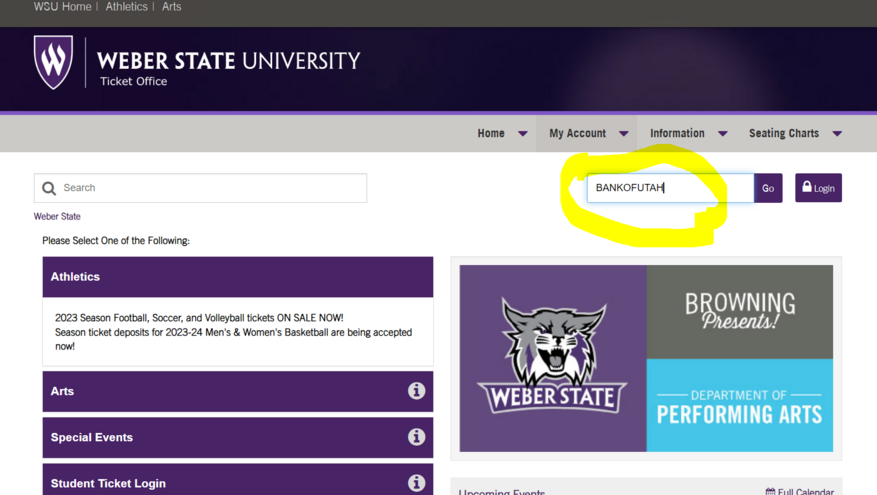Expand the My Account dropdown arrow
This screenshot has height=495, width=877.
coord(624,134)
